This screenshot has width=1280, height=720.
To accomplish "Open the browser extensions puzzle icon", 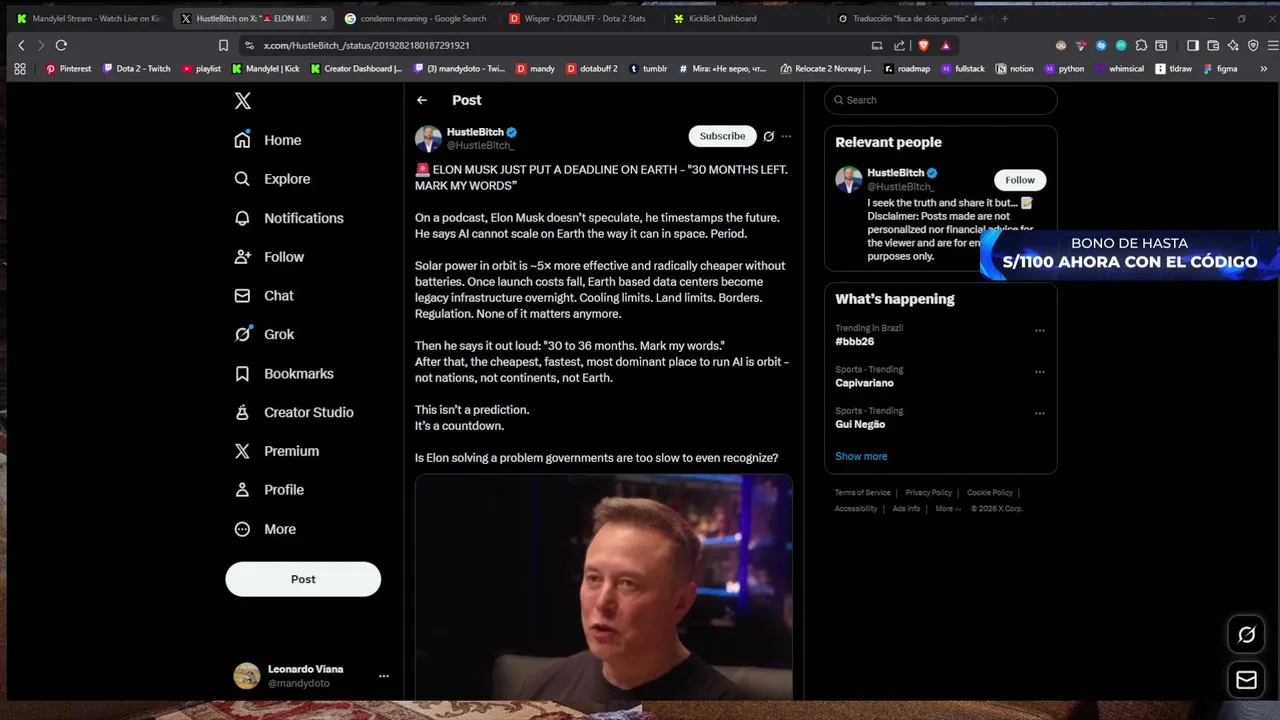I will pos(1141,45).
